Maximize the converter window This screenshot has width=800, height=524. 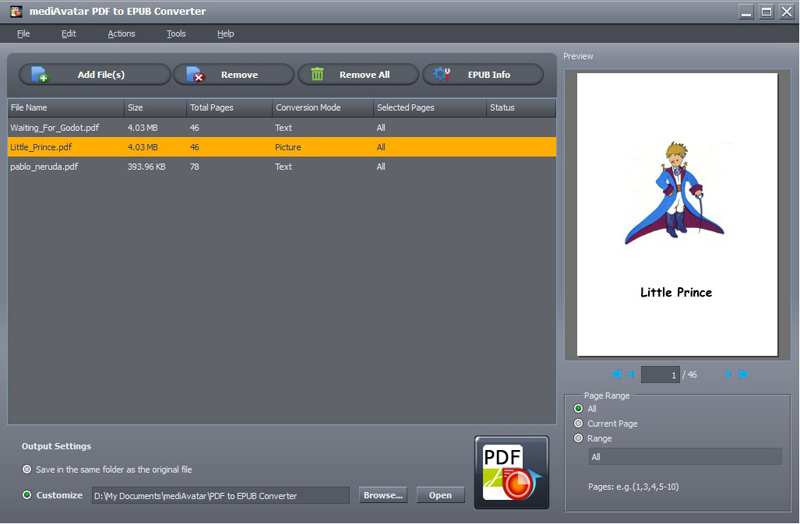(766, 12)
